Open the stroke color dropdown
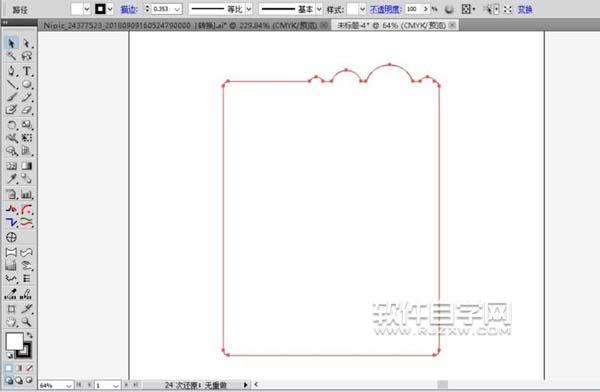Screen dimensions: 600x392 (110, 9)
